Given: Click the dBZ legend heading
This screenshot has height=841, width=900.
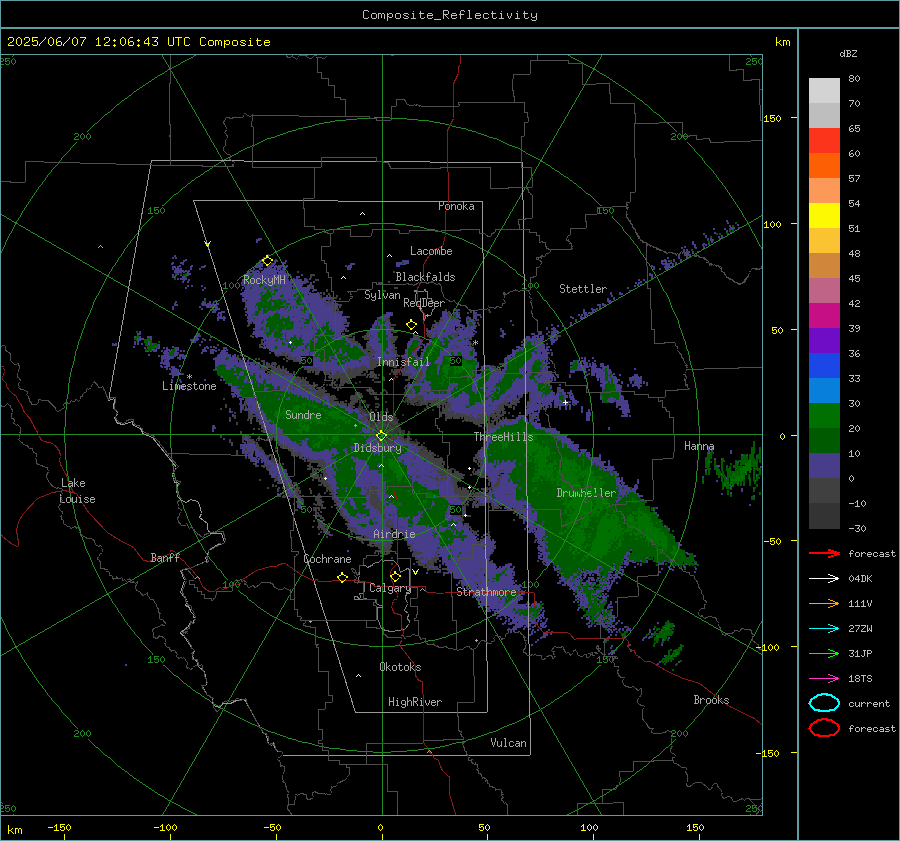Looking at the screenshot, I should [x=848, y=53].
